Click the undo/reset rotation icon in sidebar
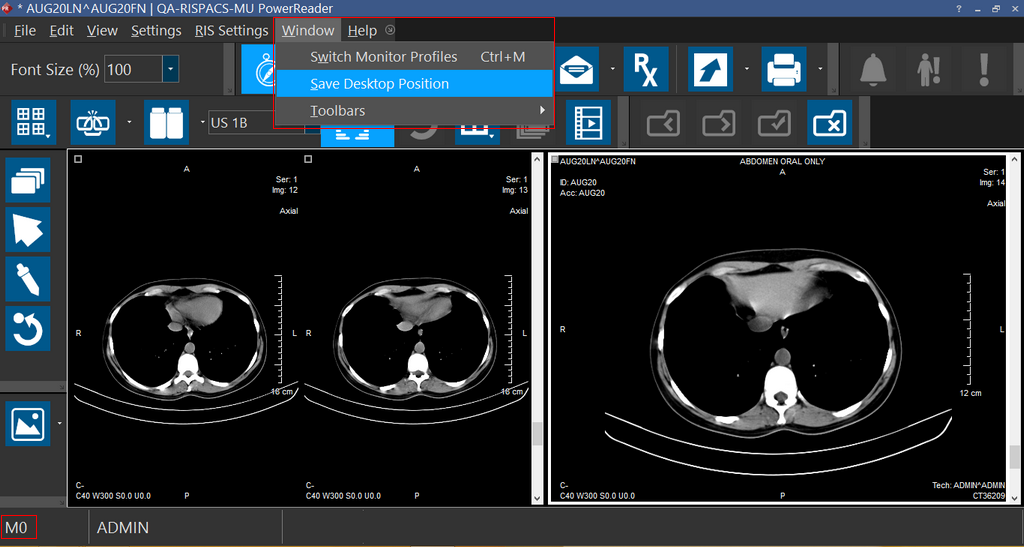Image resolution: width=1024 pixels, height=547 pixels. [28, 328]
